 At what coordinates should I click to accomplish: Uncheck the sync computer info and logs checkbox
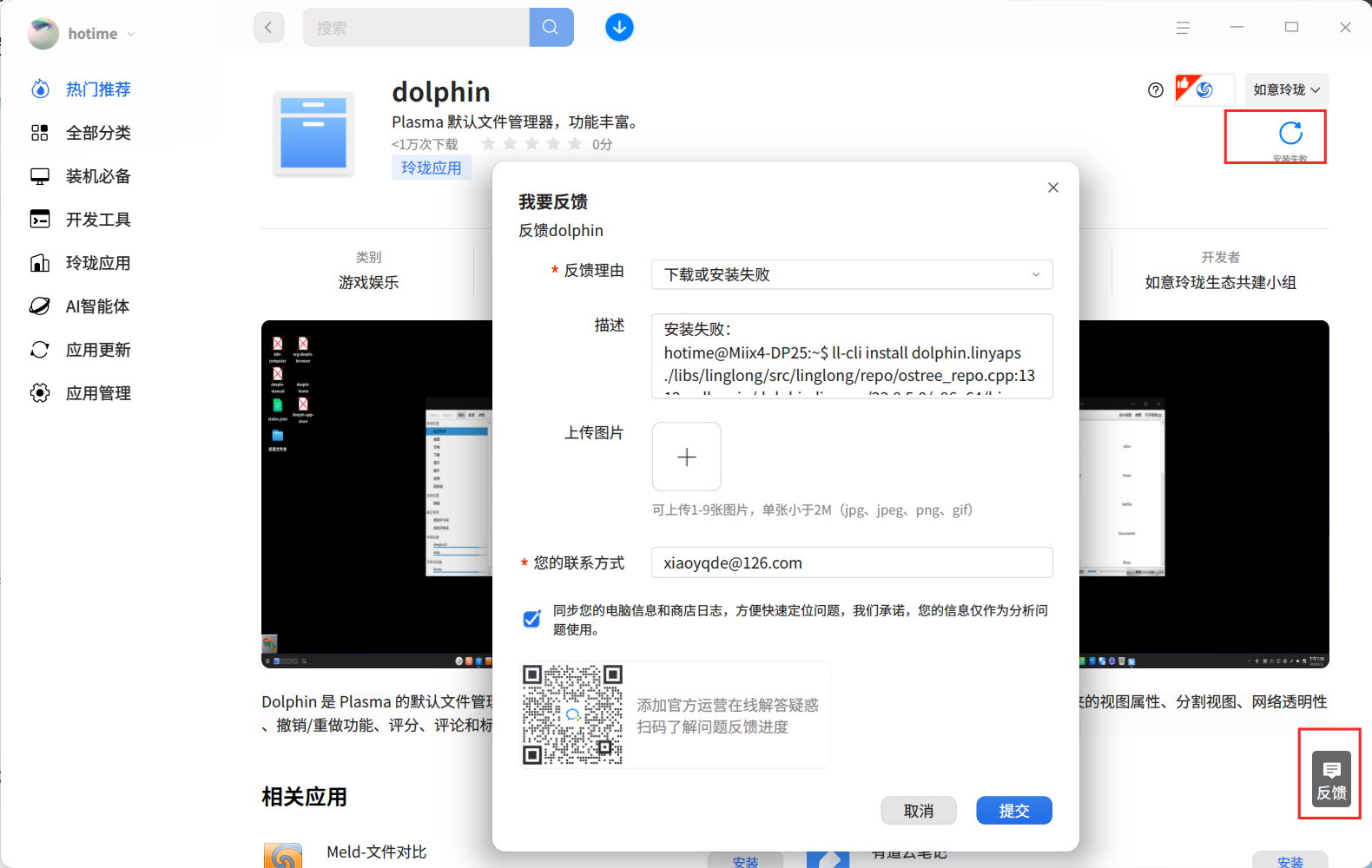[x=531, y=619]
